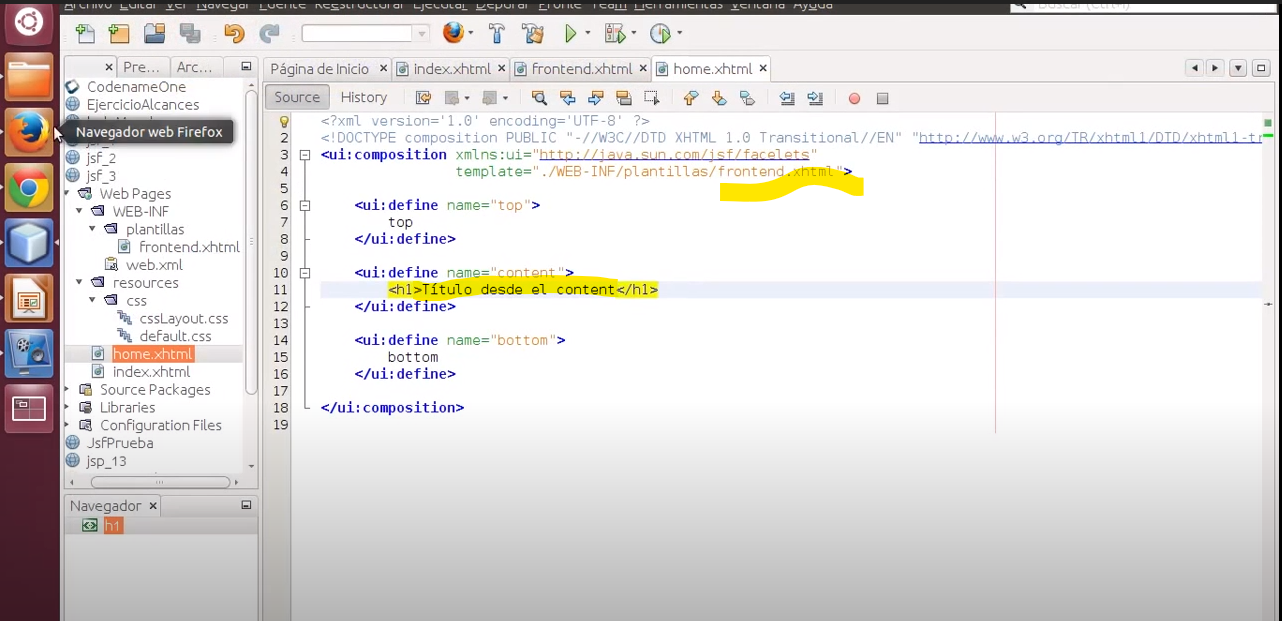The height and width of the screenshot is (621, 1282).
Task: Select frontend.xhtml in the project tree
Action: pyautogui.click(x=189, y=247)
